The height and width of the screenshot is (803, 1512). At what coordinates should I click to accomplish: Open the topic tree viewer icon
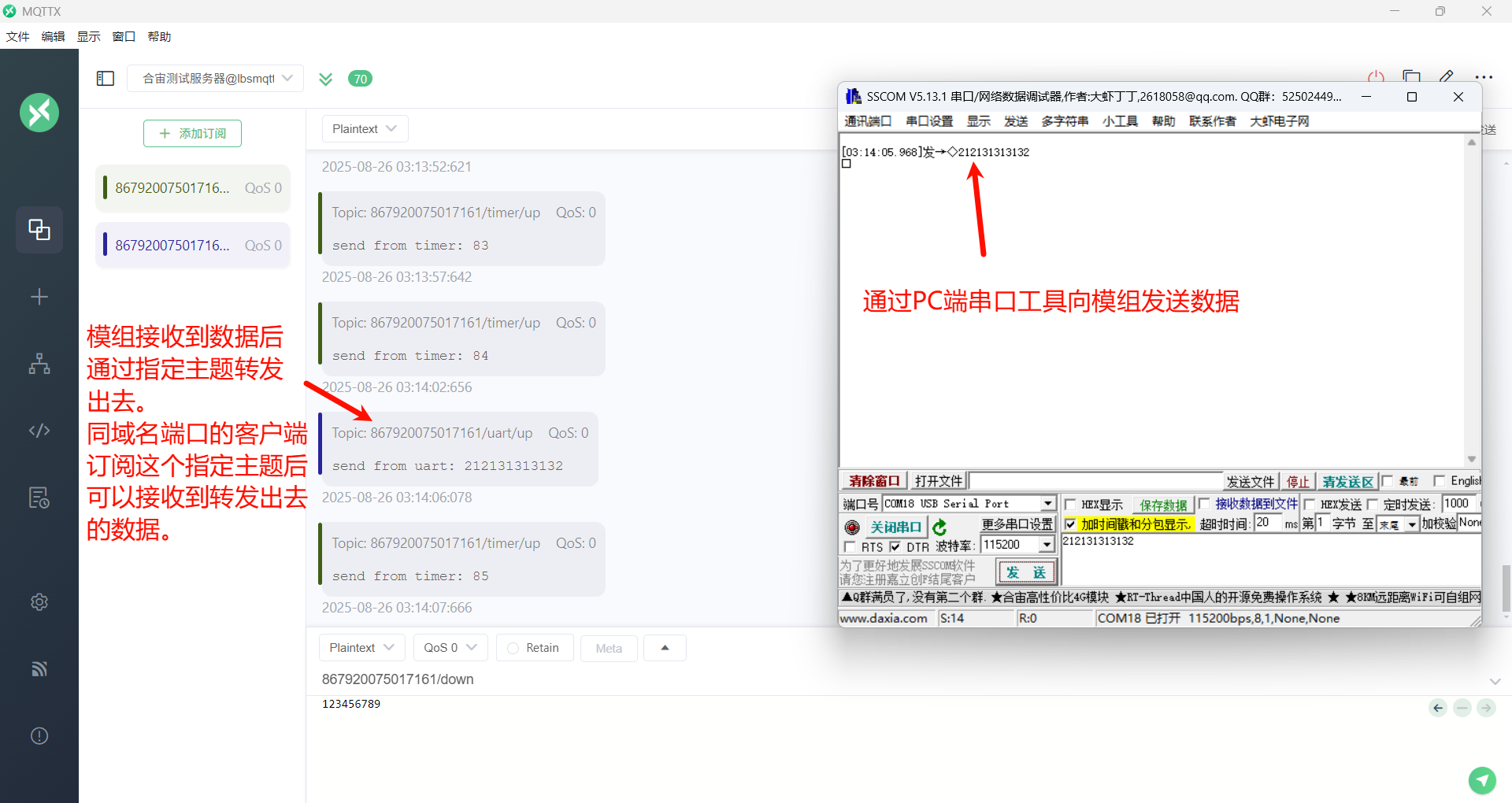click(x=39, y=364)
